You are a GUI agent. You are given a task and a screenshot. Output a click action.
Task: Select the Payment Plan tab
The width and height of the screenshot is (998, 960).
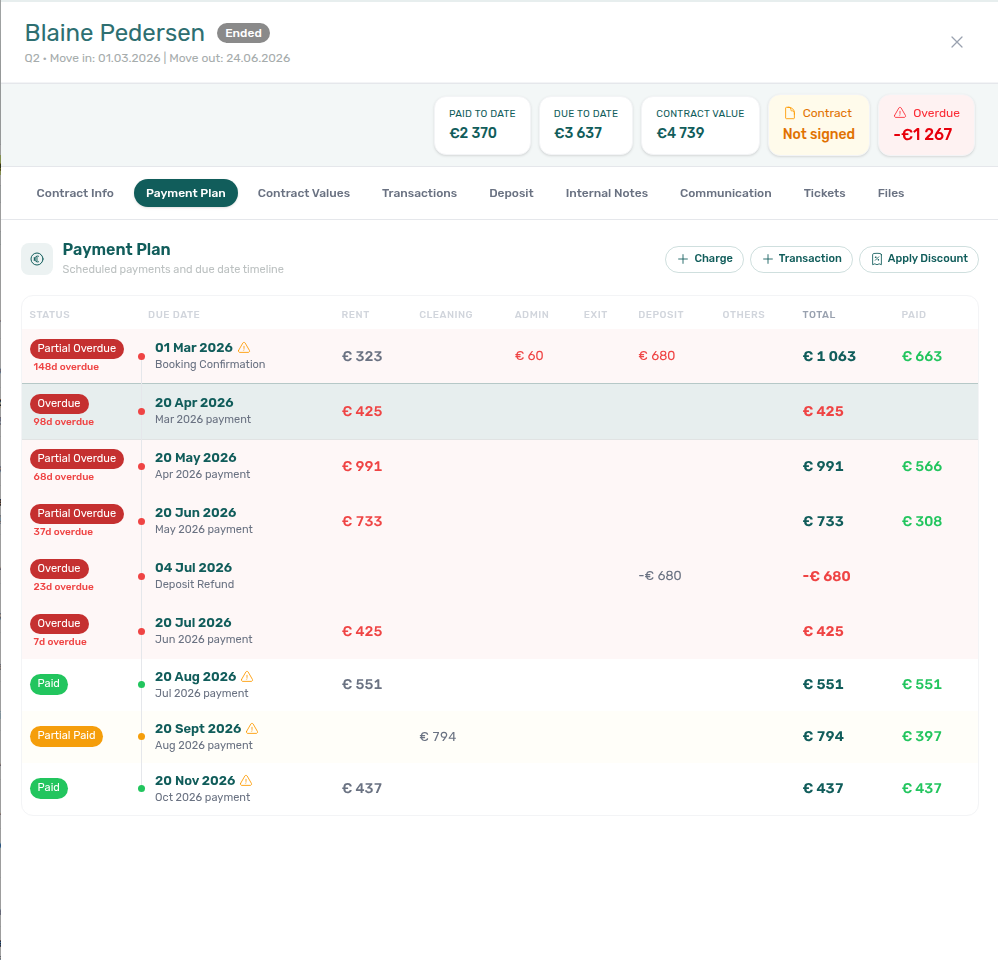point(186,193)
